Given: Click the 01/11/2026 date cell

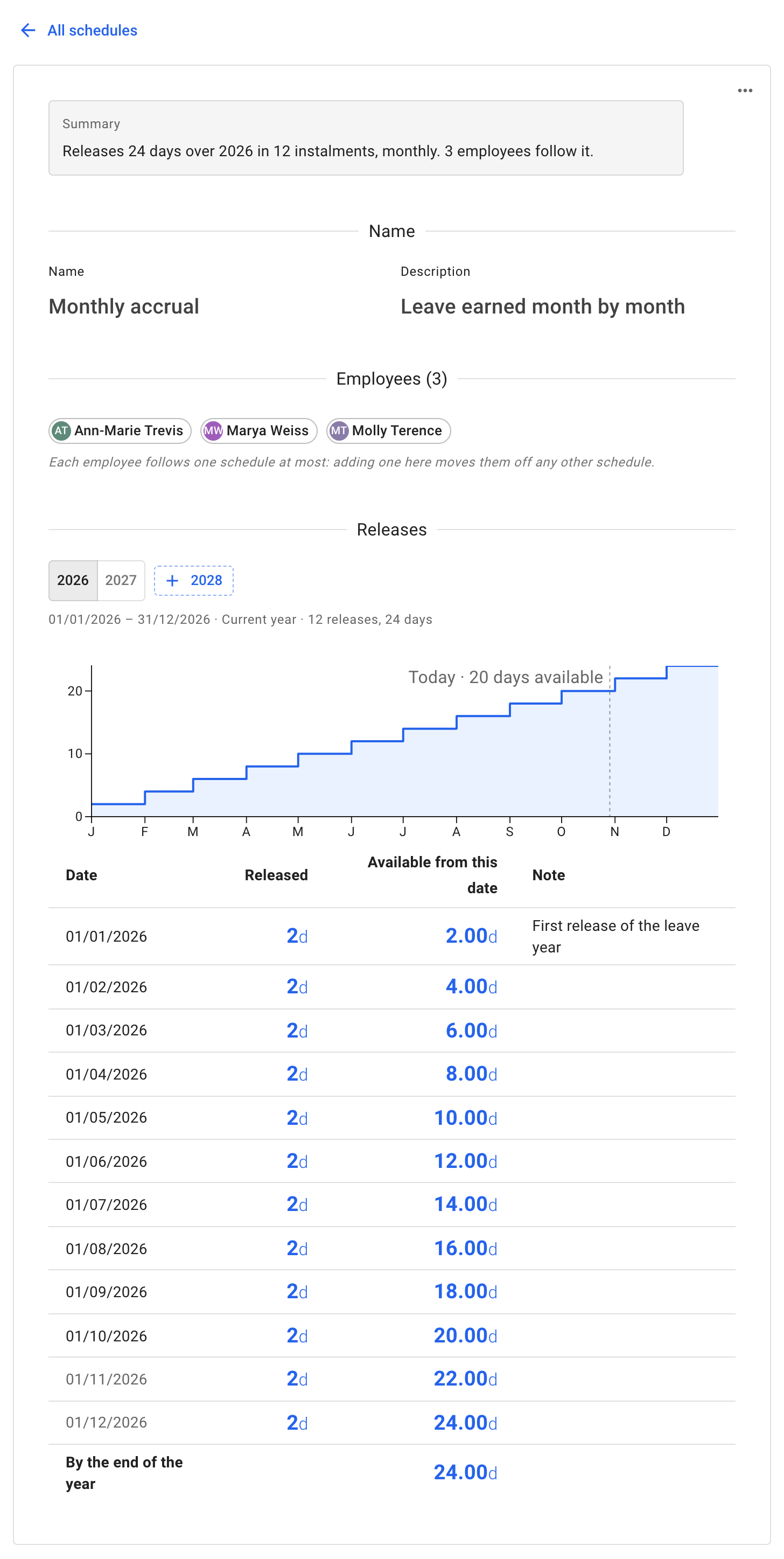Looking at the screenshot, I should coord(107,1379).
